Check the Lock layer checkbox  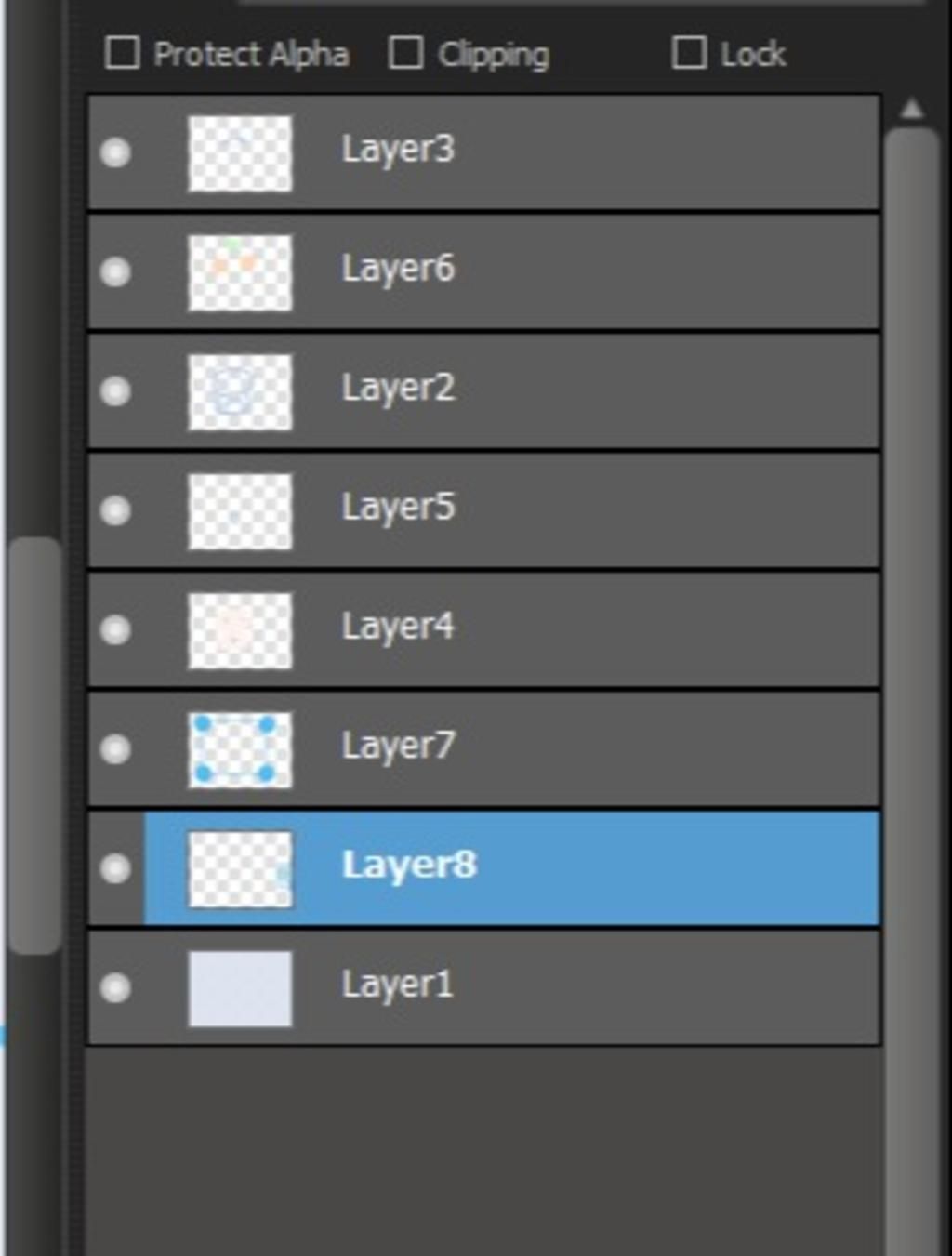click(x=689, y=53)
